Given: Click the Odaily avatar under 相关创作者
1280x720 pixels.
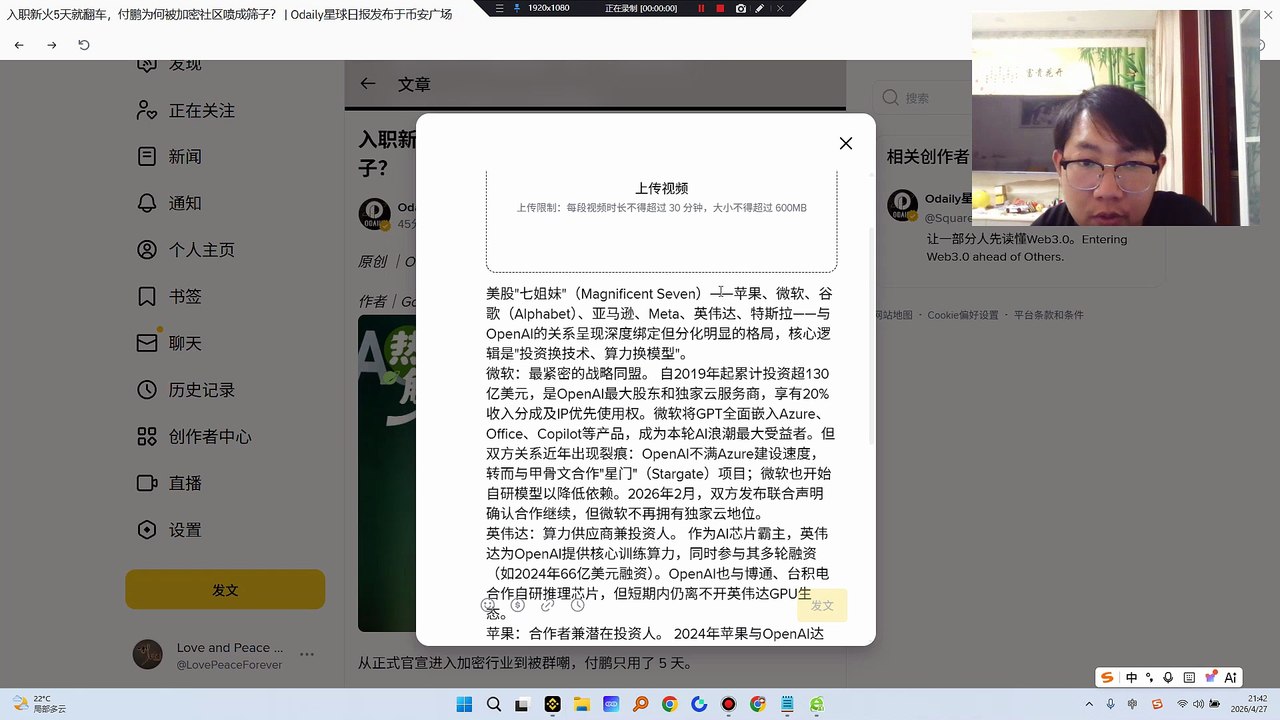Looking at the screenshot, I should 903,205.
